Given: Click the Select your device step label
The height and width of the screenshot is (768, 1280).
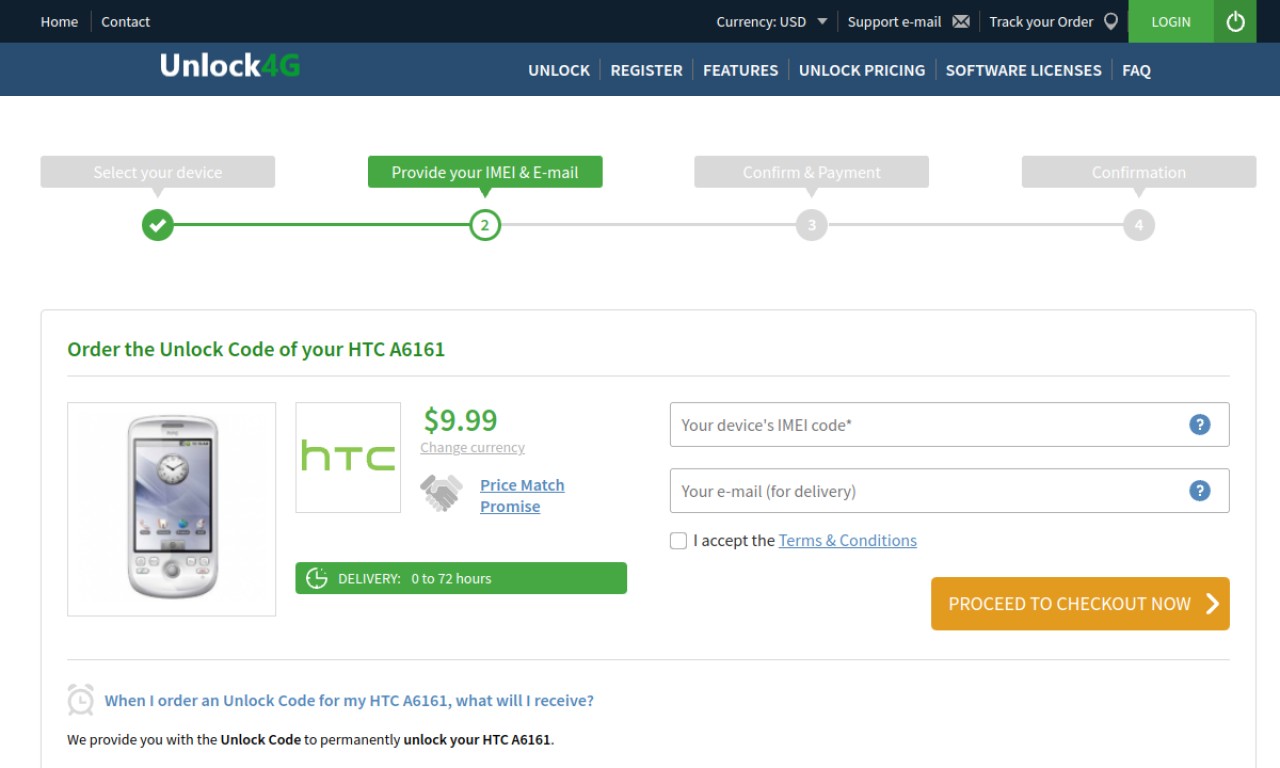Looking at the screenshot, I should pyautogui.click(x=158, y=172).
